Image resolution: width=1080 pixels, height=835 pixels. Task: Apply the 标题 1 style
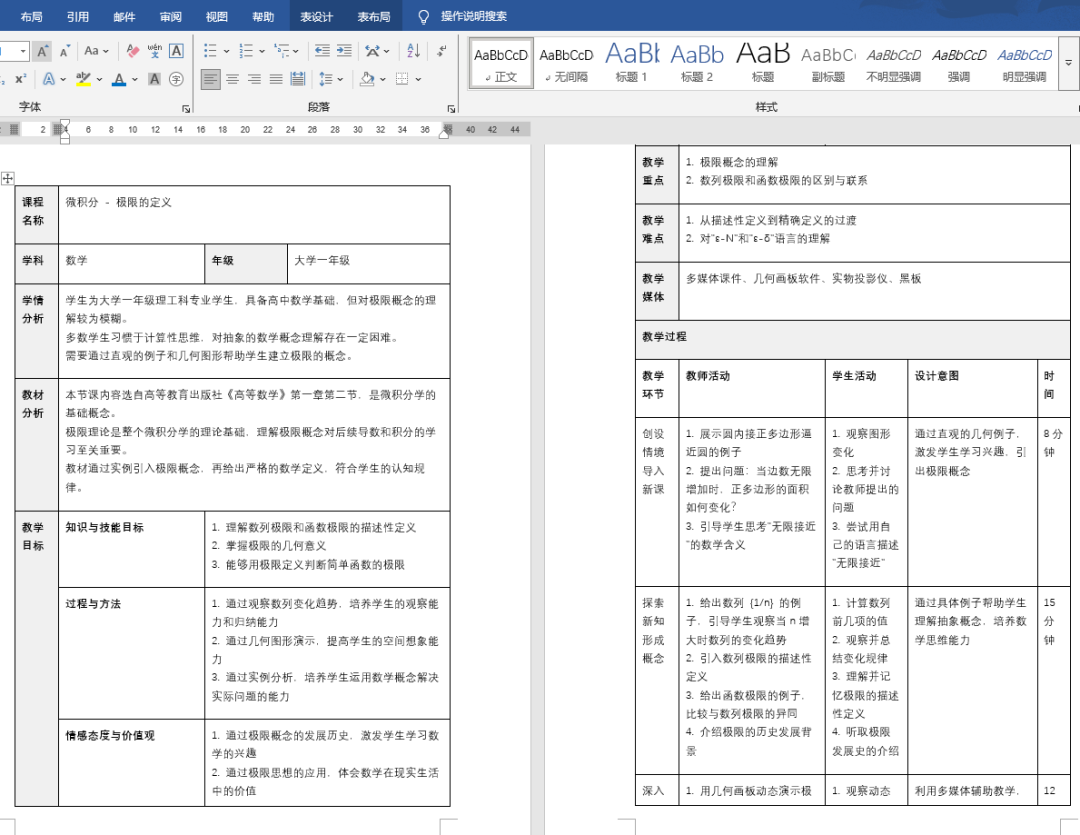631,61
